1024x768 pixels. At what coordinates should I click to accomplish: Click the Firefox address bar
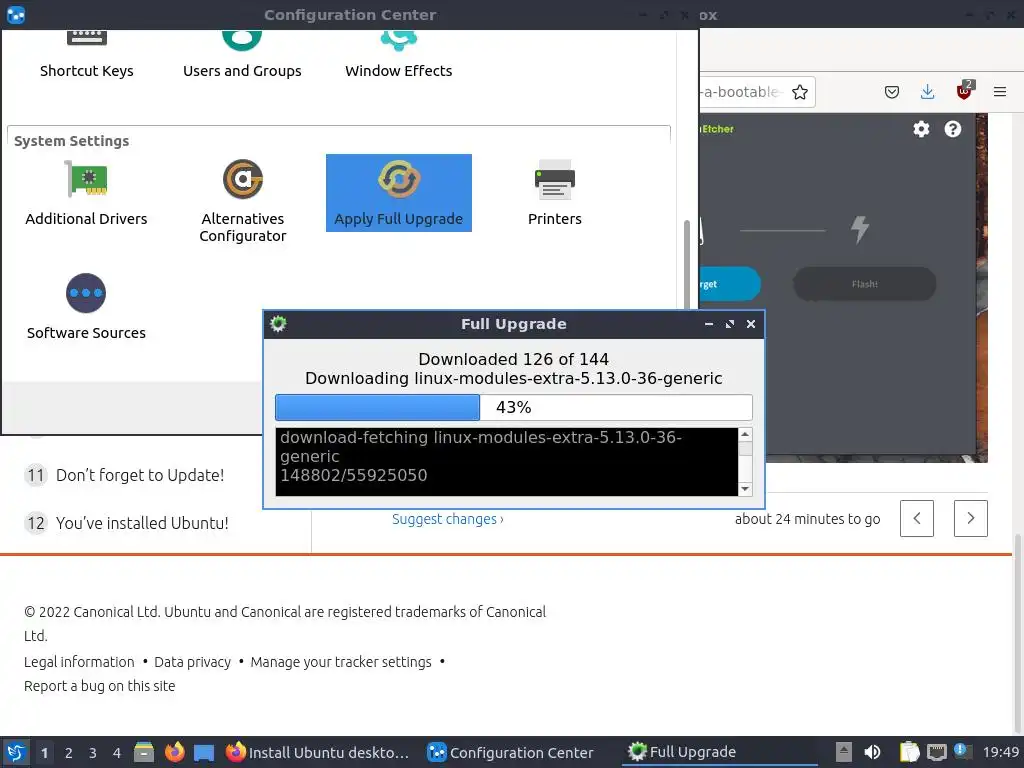tap(756, 92)
